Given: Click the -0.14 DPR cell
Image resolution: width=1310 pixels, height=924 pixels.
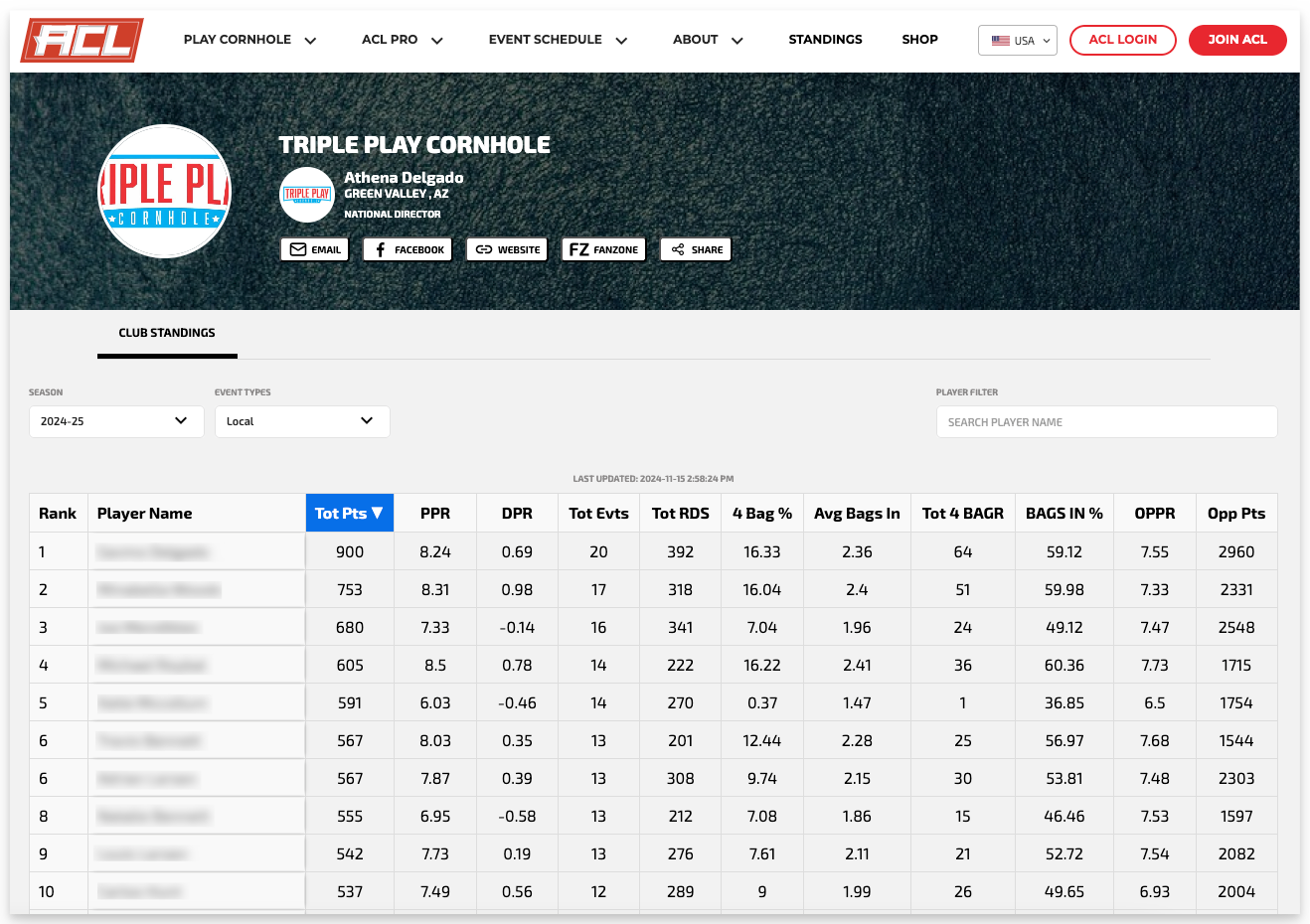Looking at the screenshot, I should [x=517, y=628].
